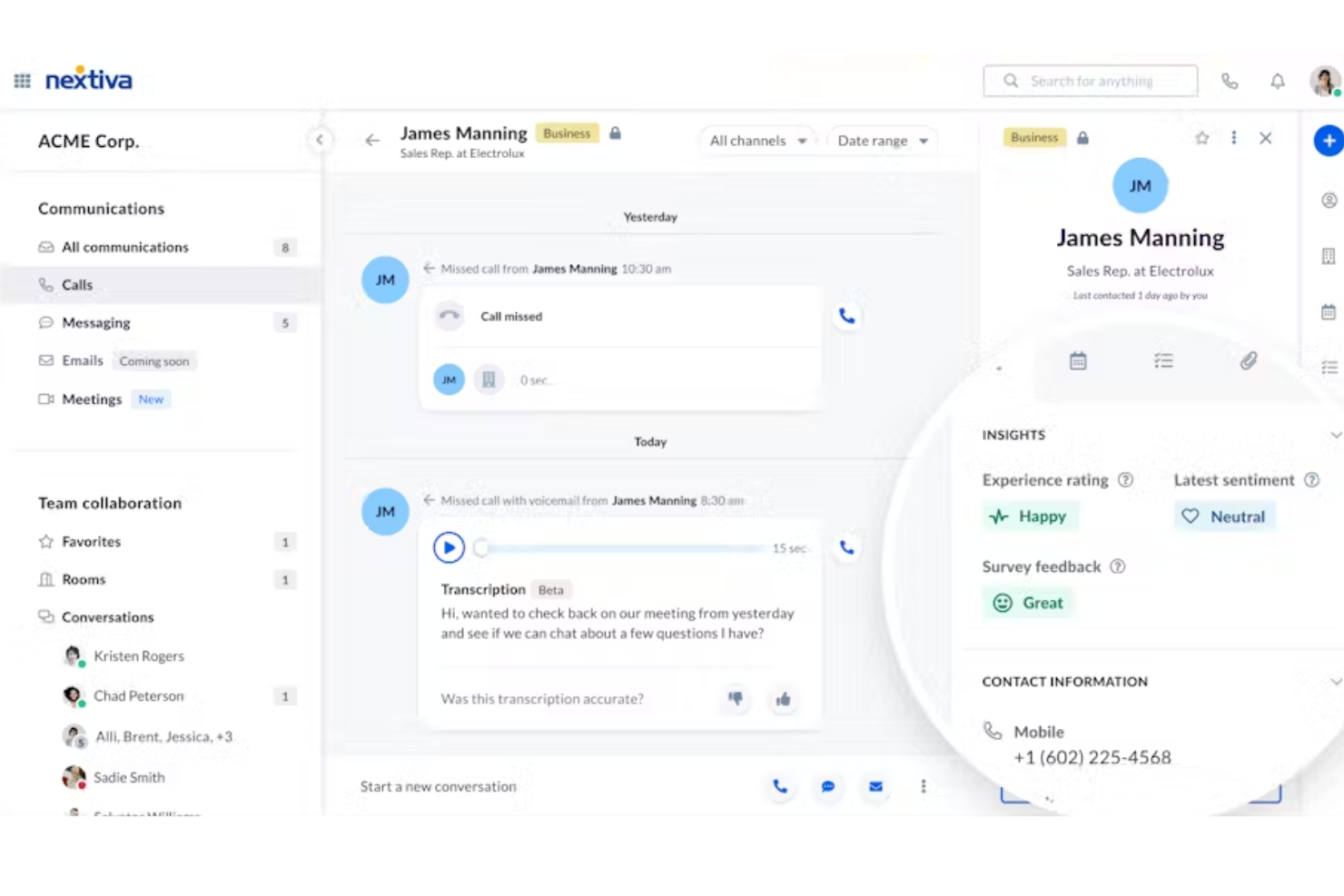
Task: Click the blue plus button to create new
Action: [x=1329, y=141]
